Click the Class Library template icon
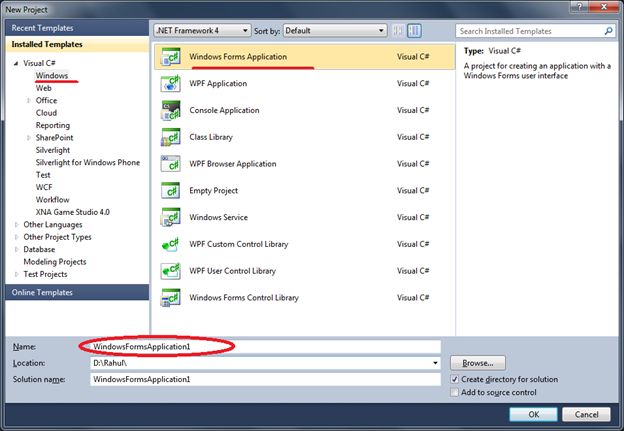 pyautogui.click(x=171, y=137)
